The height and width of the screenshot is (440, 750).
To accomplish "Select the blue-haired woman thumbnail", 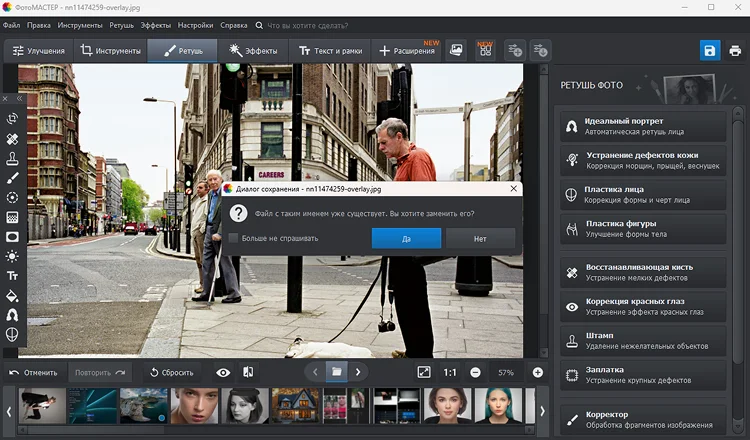I will (x=499, y=406).
